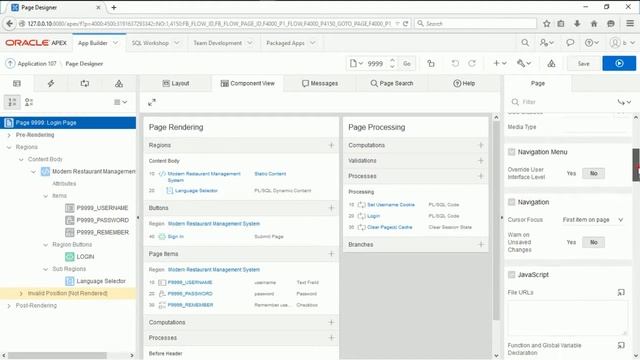Open File URLs code editor icon

[621, 292]
